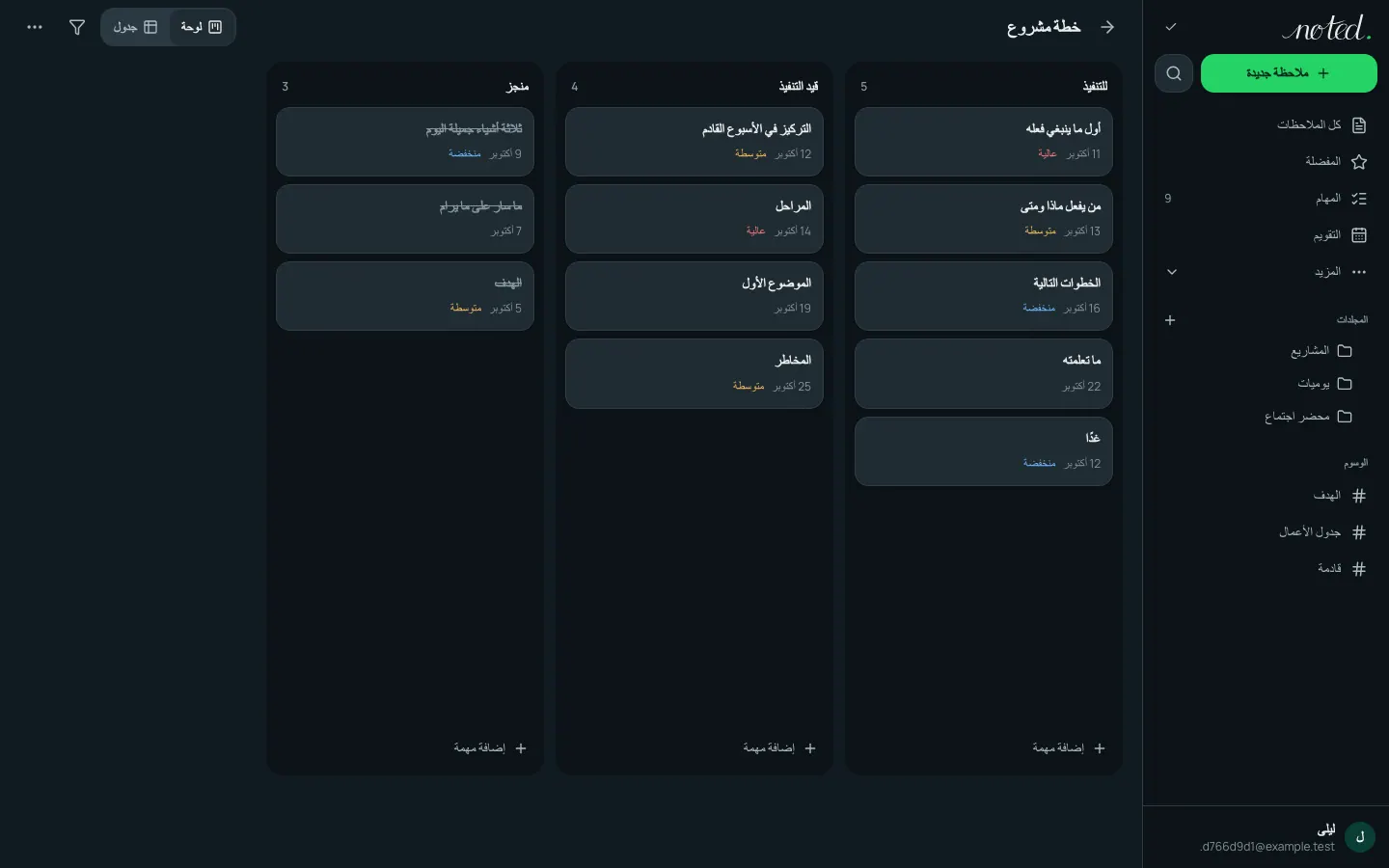This screenshot has width=1389, height=868.
Task: Open المهام tasks section
Action: tap(1266, 198)
